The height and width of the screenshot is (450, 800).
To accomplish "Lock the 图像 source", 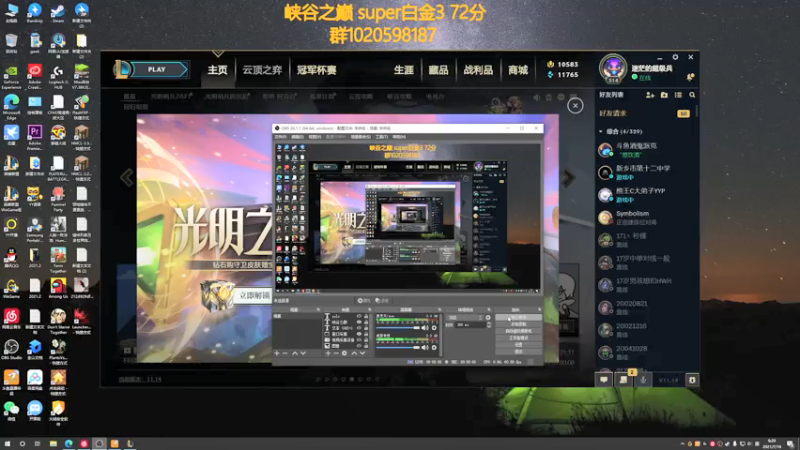I will pos(366,346).
